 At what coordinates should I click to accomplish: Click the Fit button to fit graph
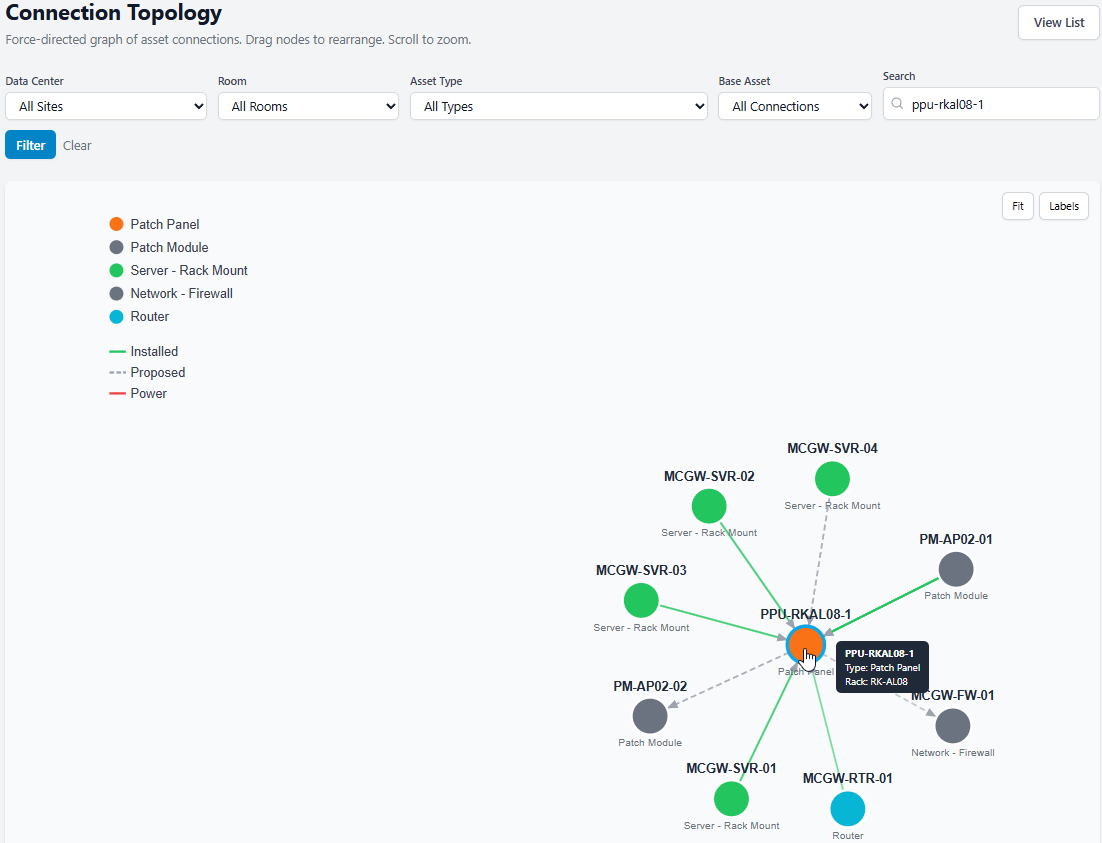point(1018,206)
